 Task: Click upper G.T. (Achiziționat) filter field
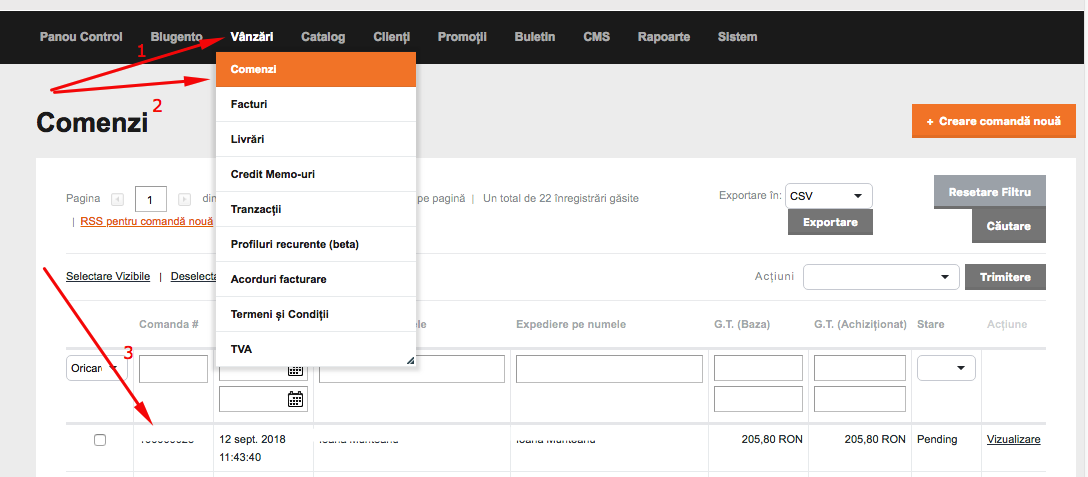pos(860,368)
